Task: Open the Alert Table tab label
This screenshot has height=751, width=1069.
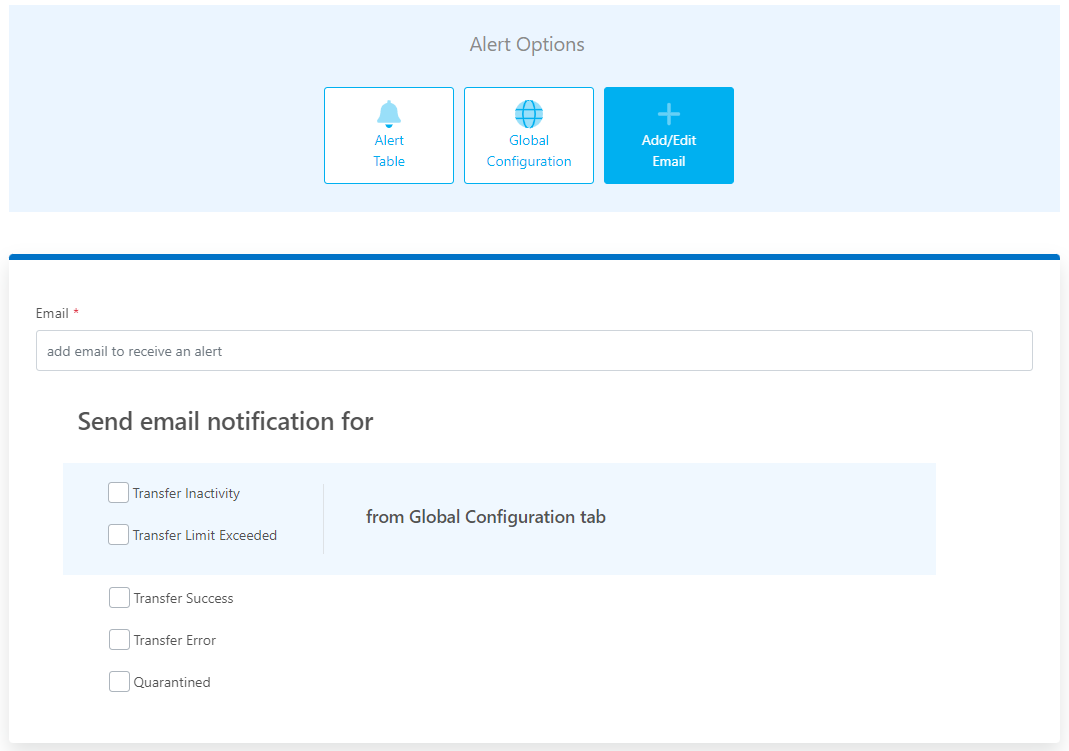Action: coord(389,151)
